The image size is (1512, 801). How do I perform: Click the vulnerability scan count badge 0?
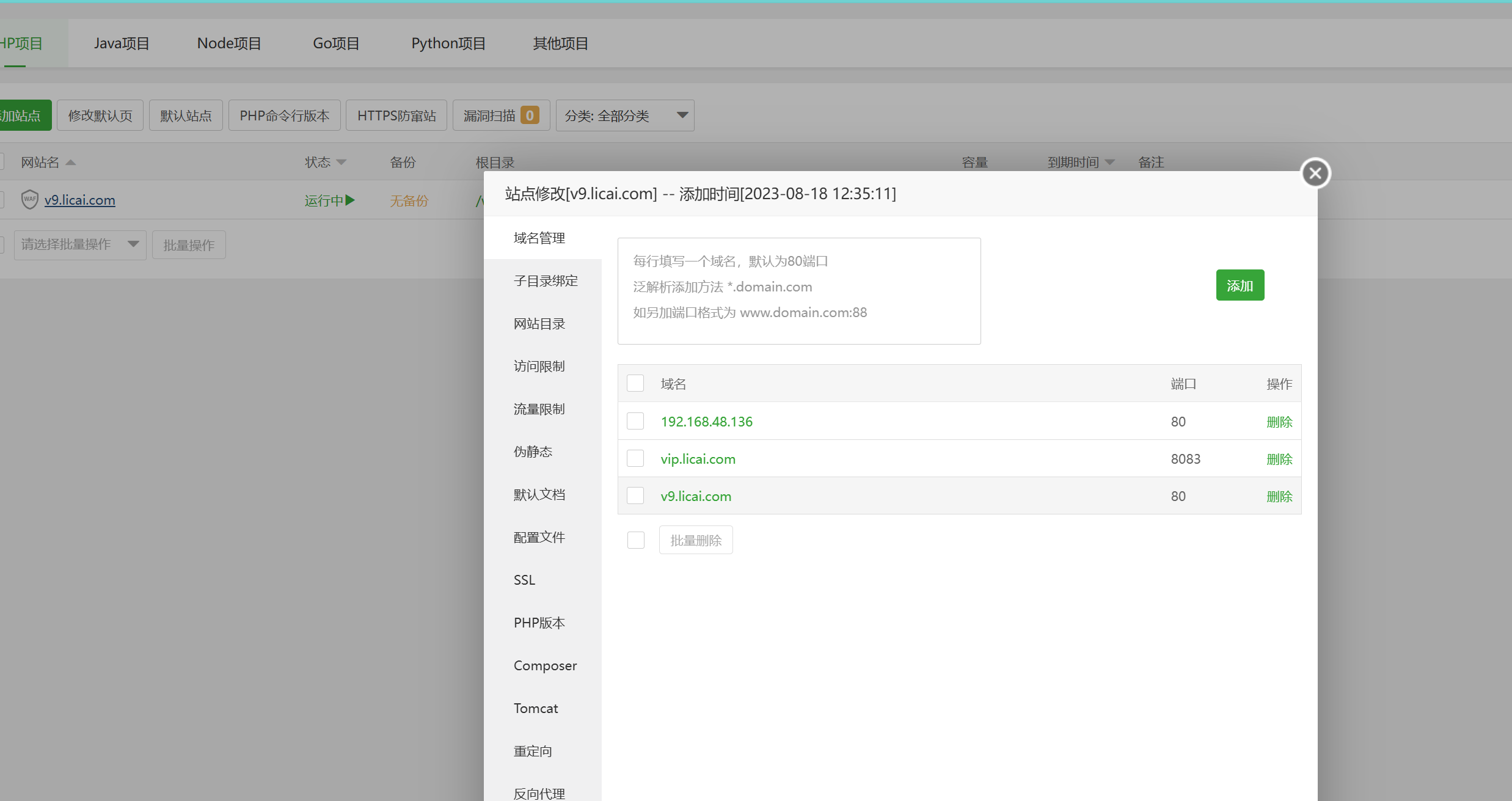coord(530,115)
